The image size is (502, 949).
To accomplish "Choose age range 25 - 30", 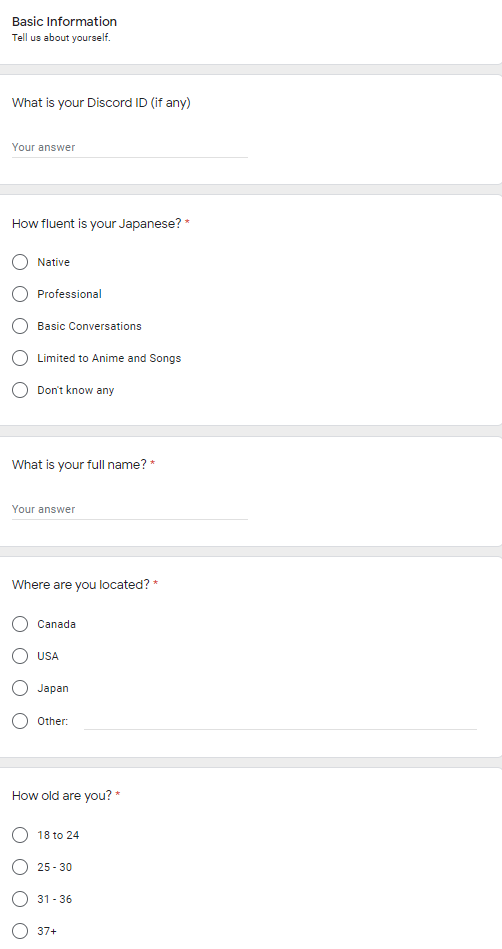I will point(20,867).
